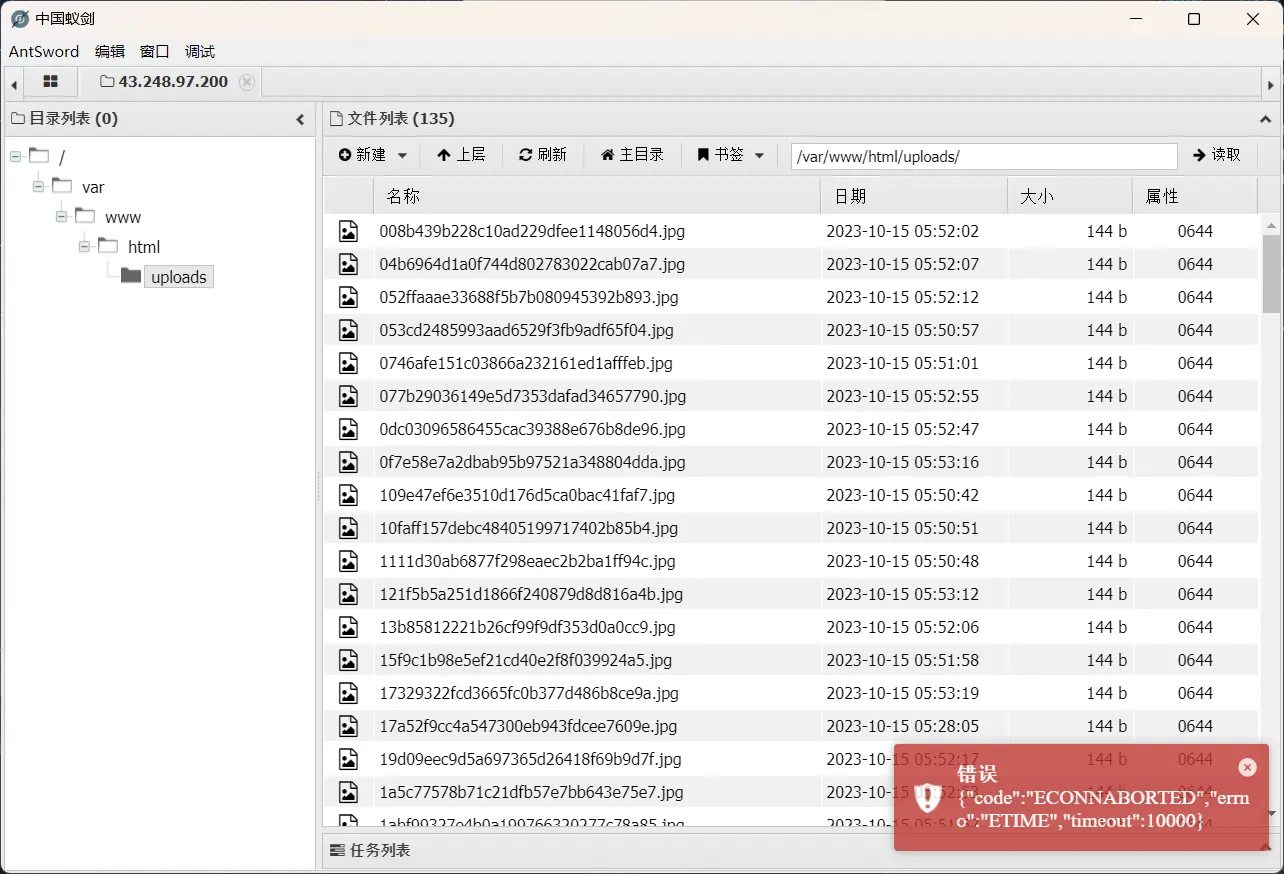Collapse the html folder tree node
1284x874 pixels.
[x=85, y=246]
